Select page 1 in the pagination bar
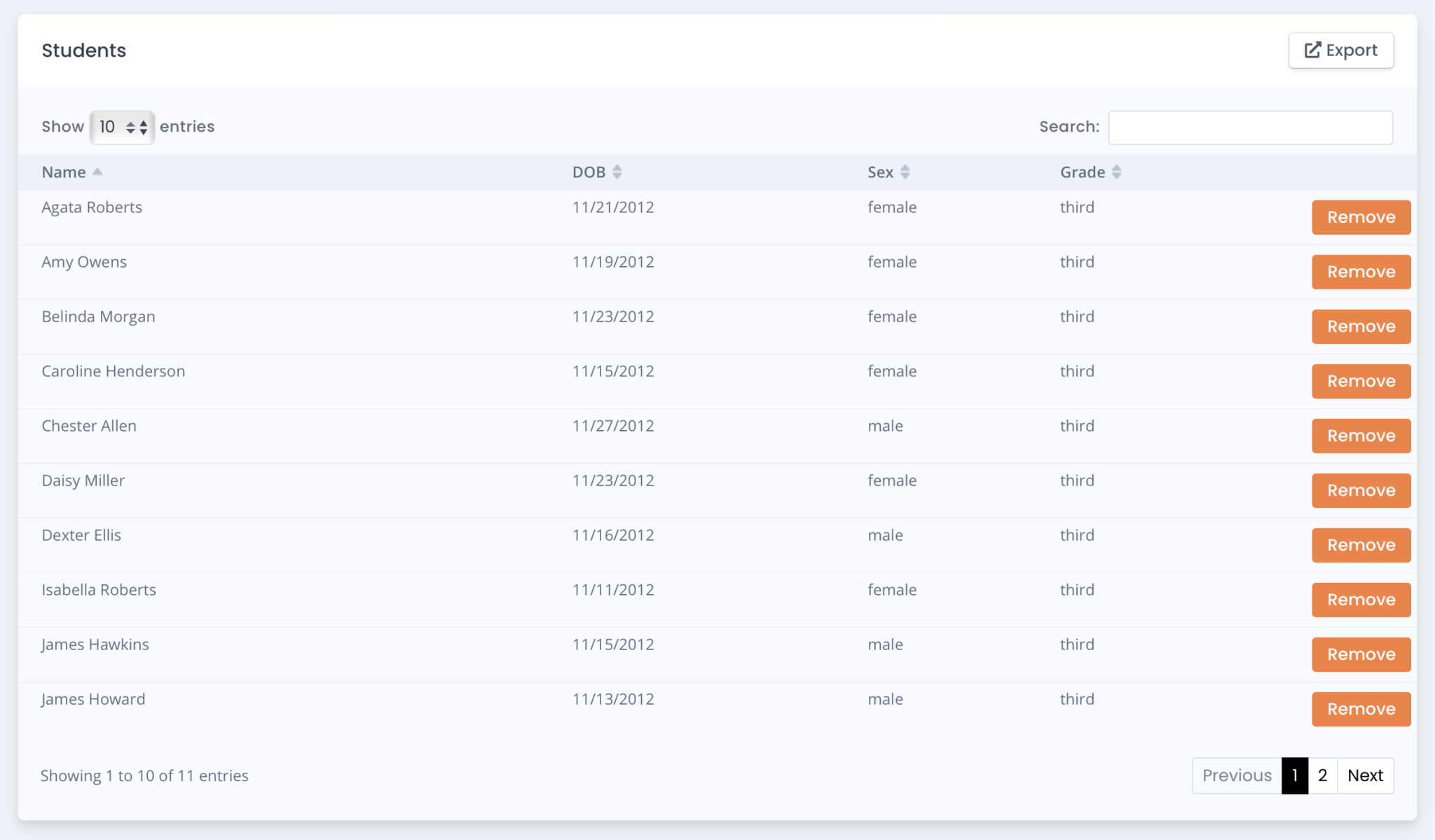1435x840 pixels. (x=1294, y=776)
